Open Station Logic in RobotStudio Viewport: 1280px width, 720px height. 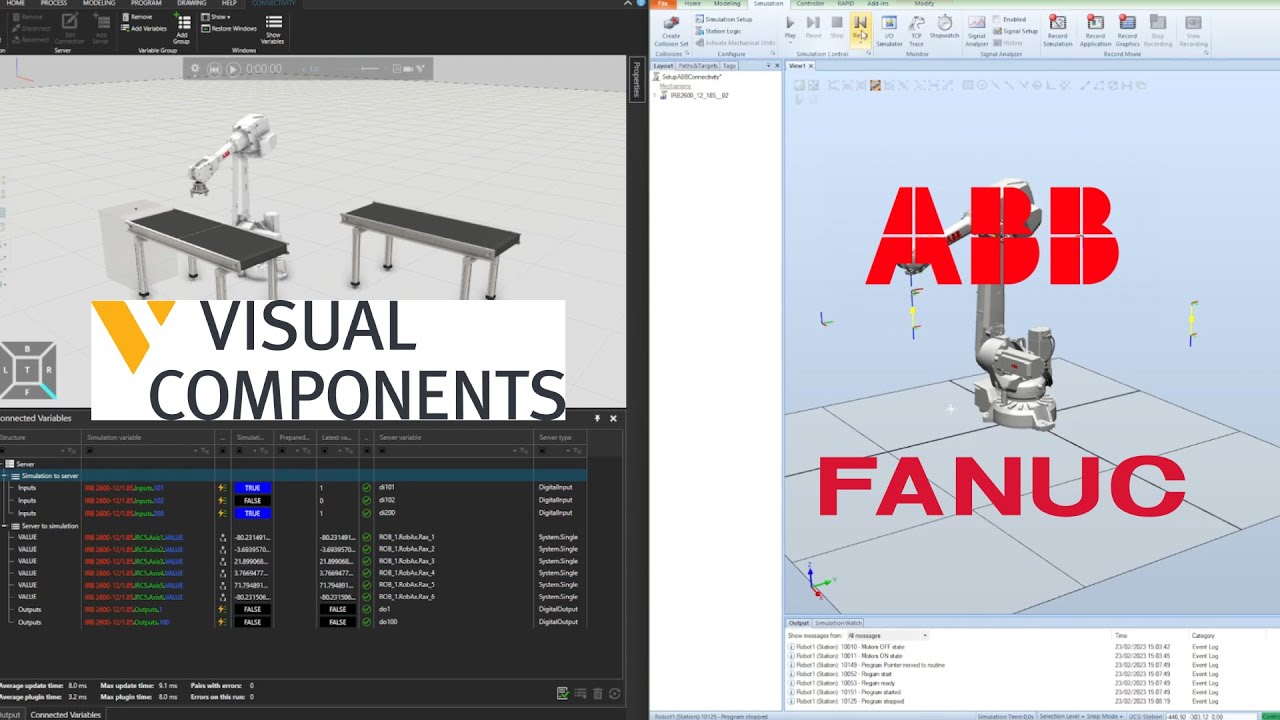tap(717, 31)
